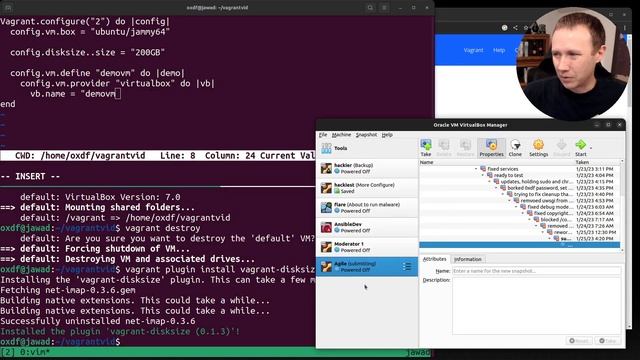
Task: Click the Vagrant link in browser window
Action: point(473,50)
